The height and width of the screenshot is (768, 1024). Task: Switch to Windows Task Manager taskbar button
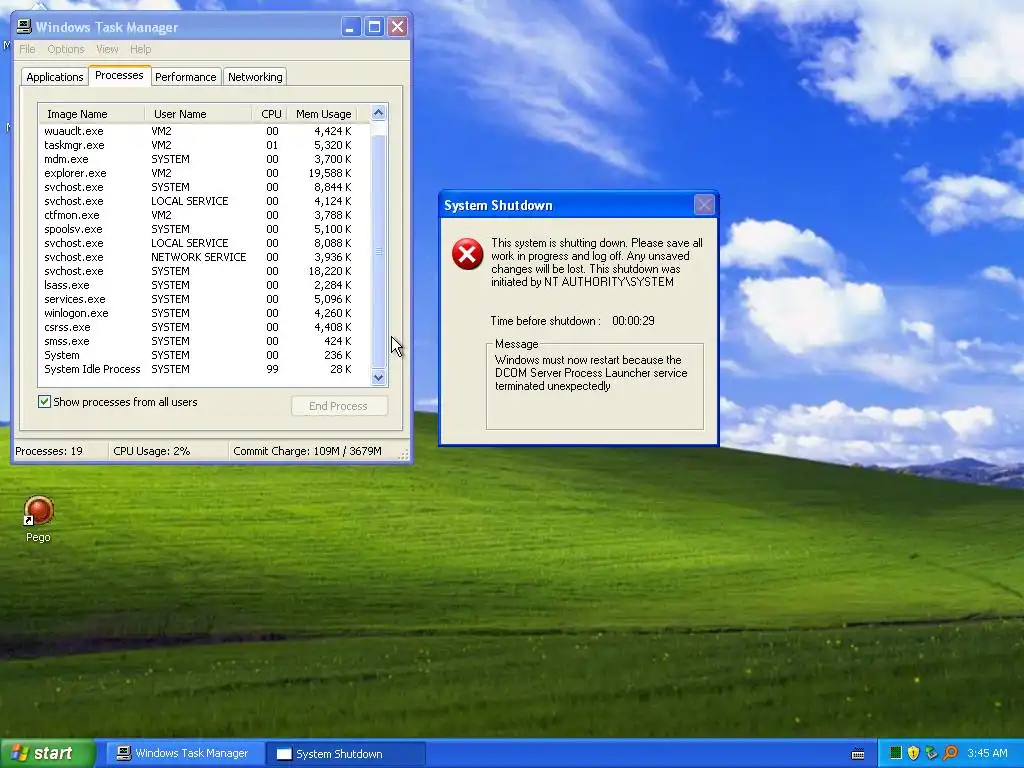[x=184, y=754]
